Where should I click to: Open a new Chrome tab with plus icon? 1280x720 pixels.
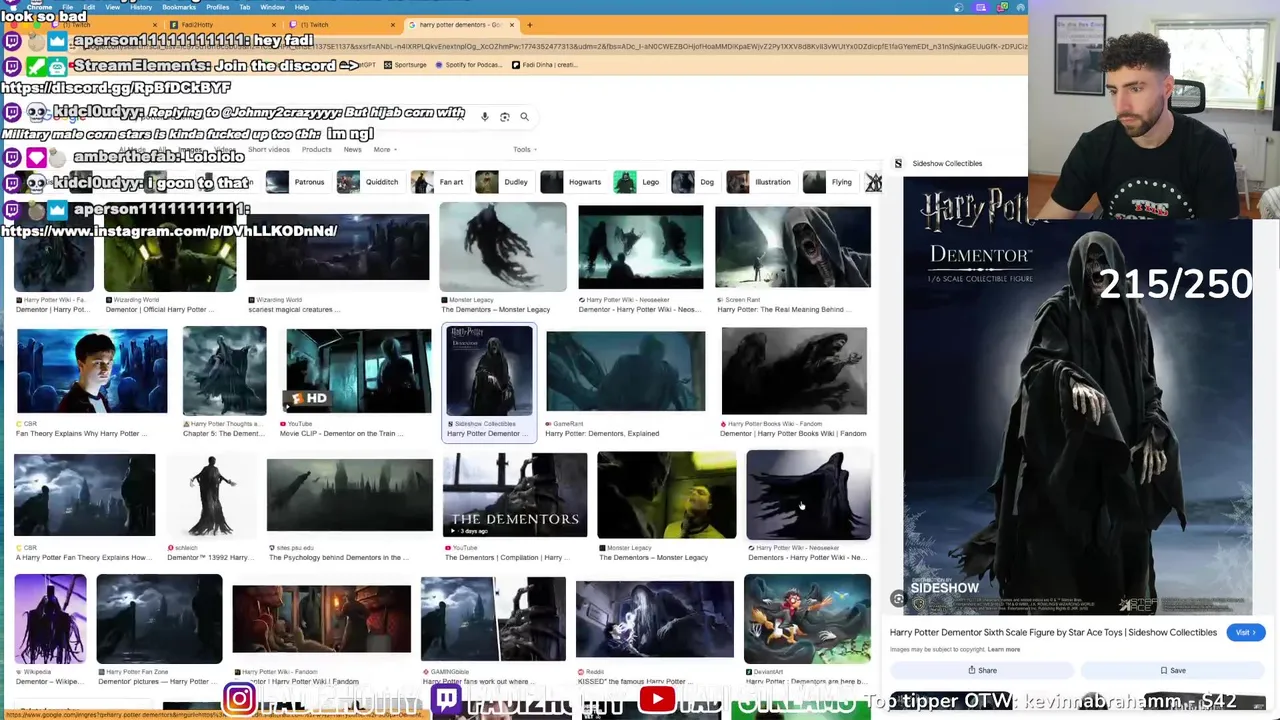tap(529, 25)
